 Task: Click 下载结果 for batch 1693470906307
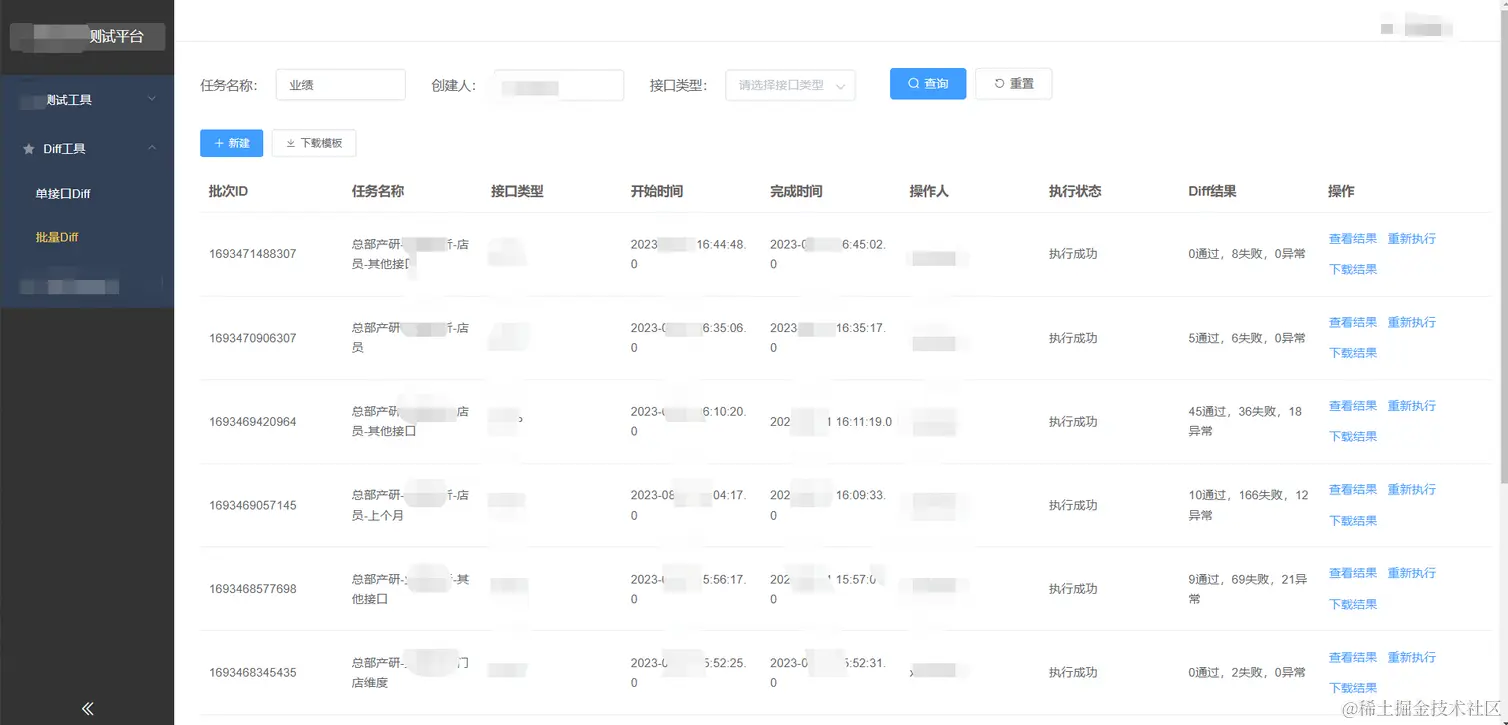pyautogui.click(x=1352, y=353)
